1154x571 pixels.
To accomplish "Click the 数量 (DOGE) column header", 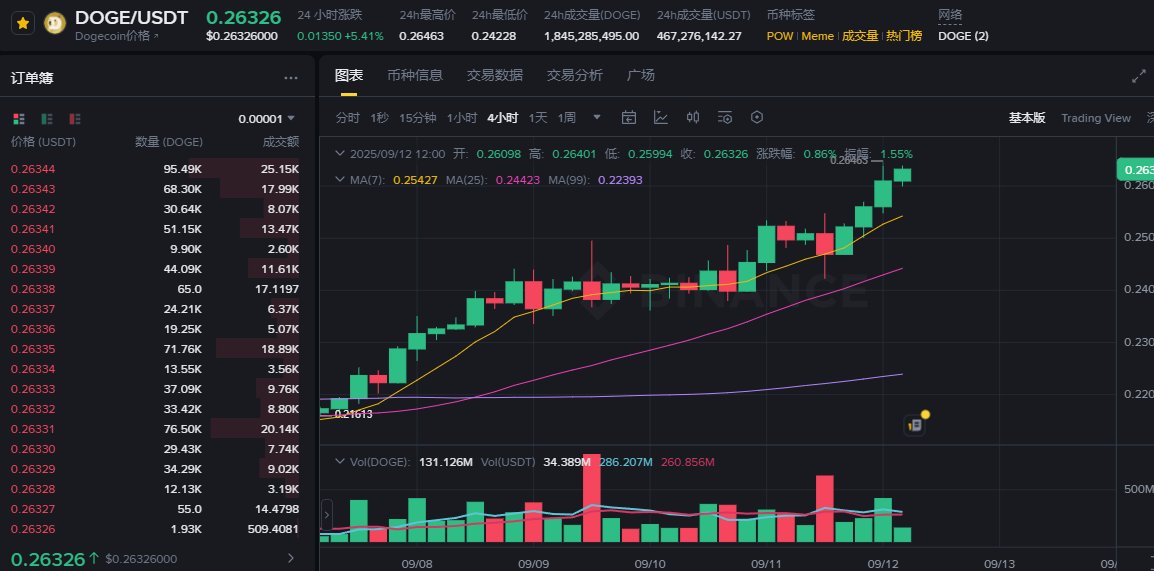I will pyautogui.click(x=169, y=142).
